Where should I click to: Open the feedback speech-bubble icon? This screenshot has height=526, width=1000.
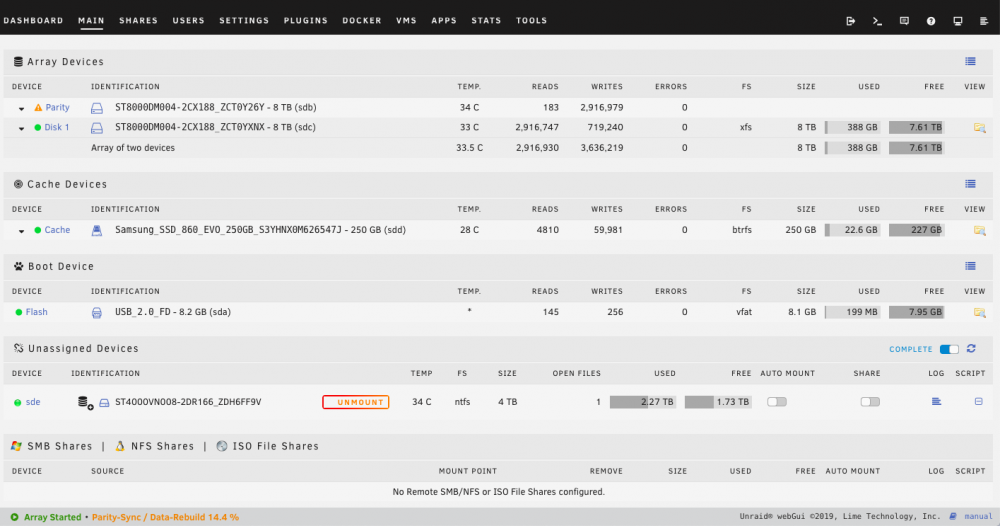click(904, 21)
